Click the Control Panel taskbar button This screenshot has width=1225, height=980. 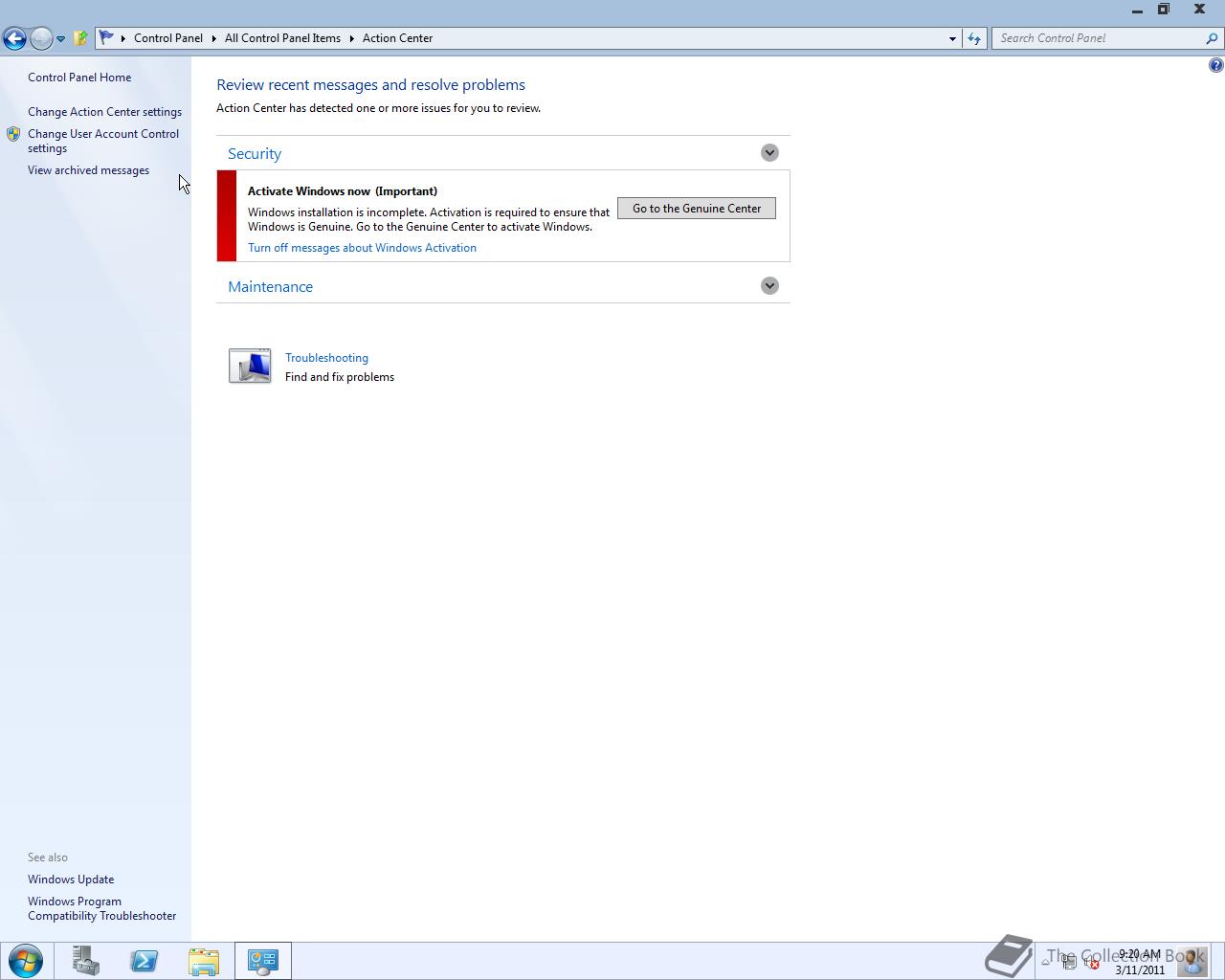262,961
